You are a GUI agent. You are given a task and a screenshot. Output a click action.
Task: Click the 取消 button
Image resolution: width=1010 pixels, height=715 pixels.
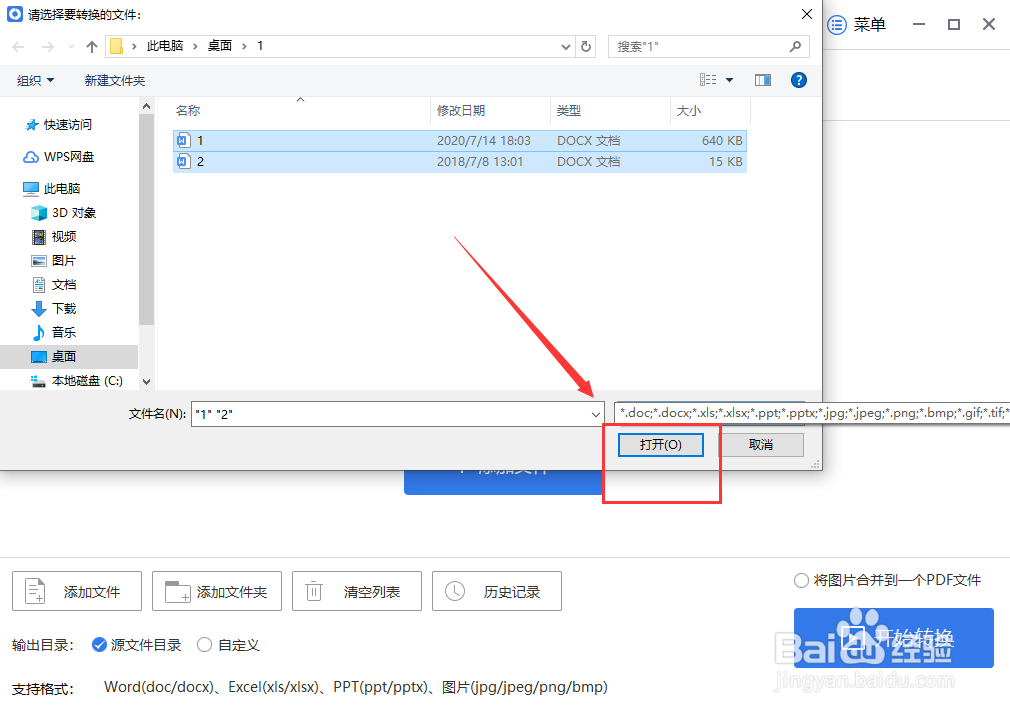click(761, 445)
